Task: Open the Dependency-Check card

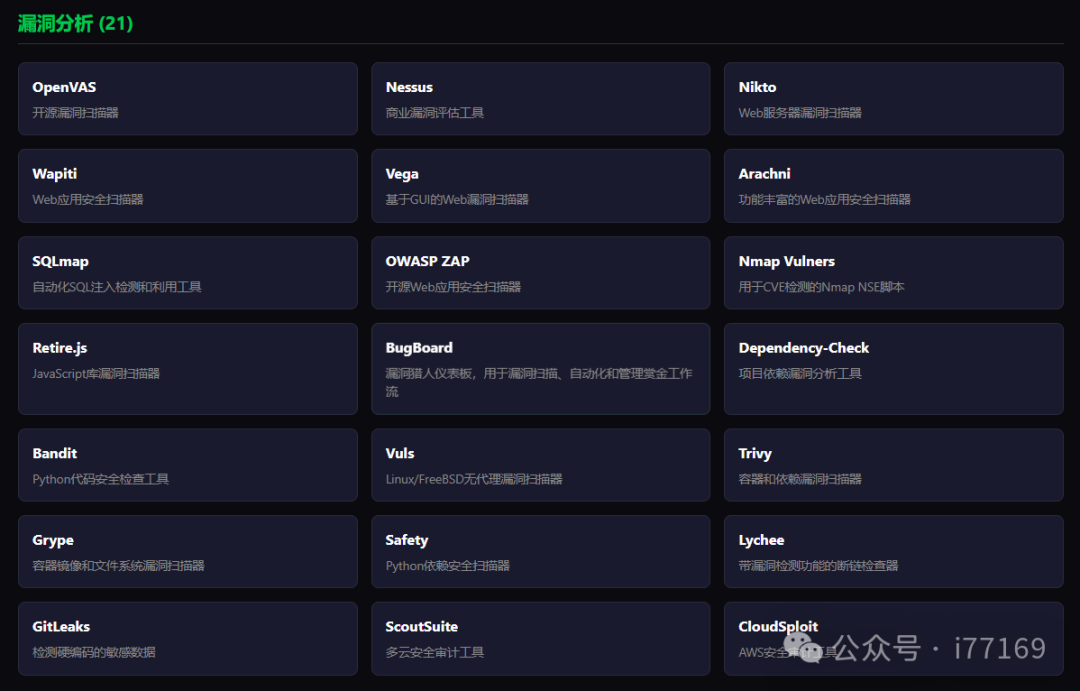Action: tap(893, 369)
